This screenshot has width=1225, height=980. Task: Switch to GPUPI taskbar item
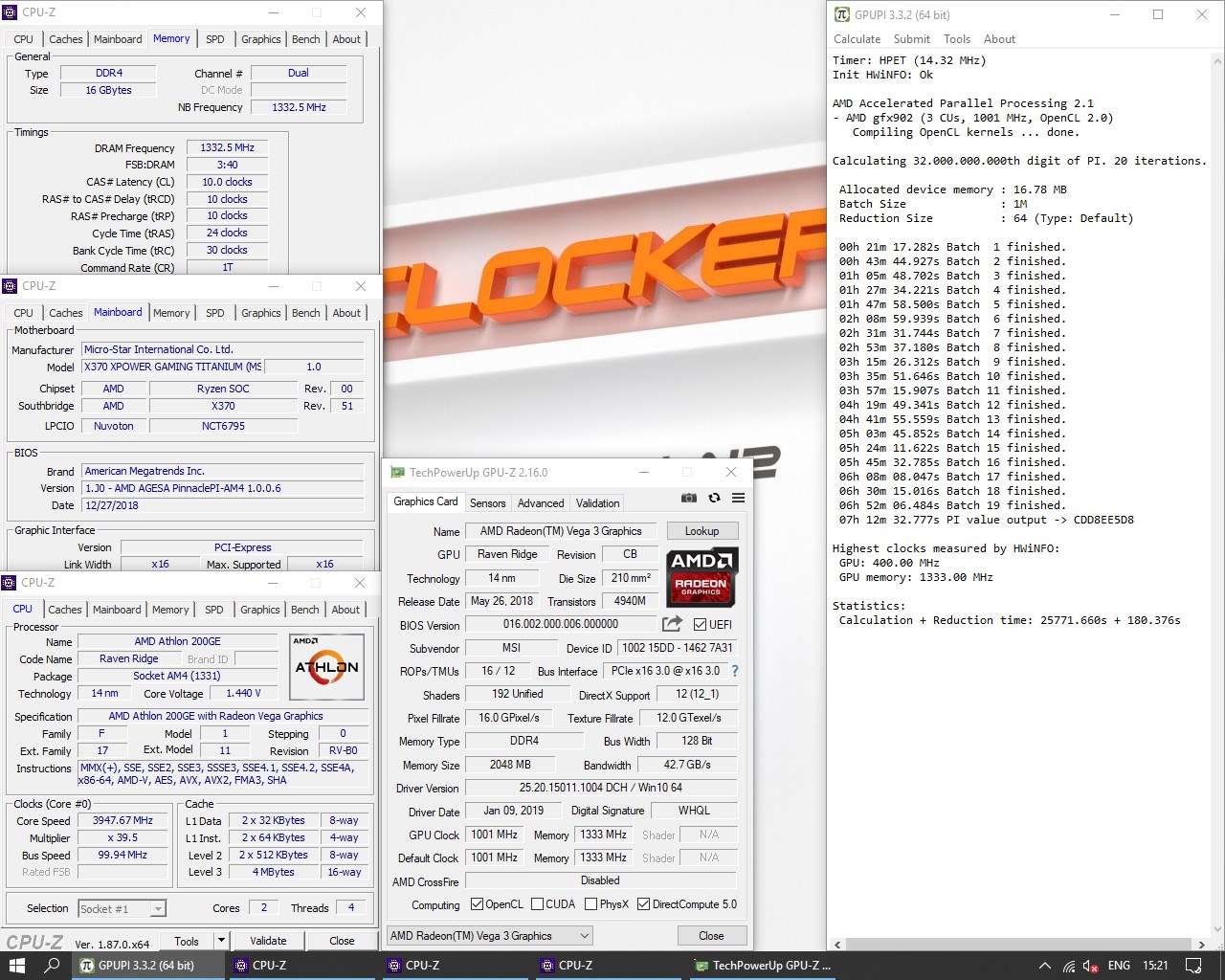pos(149,966)
